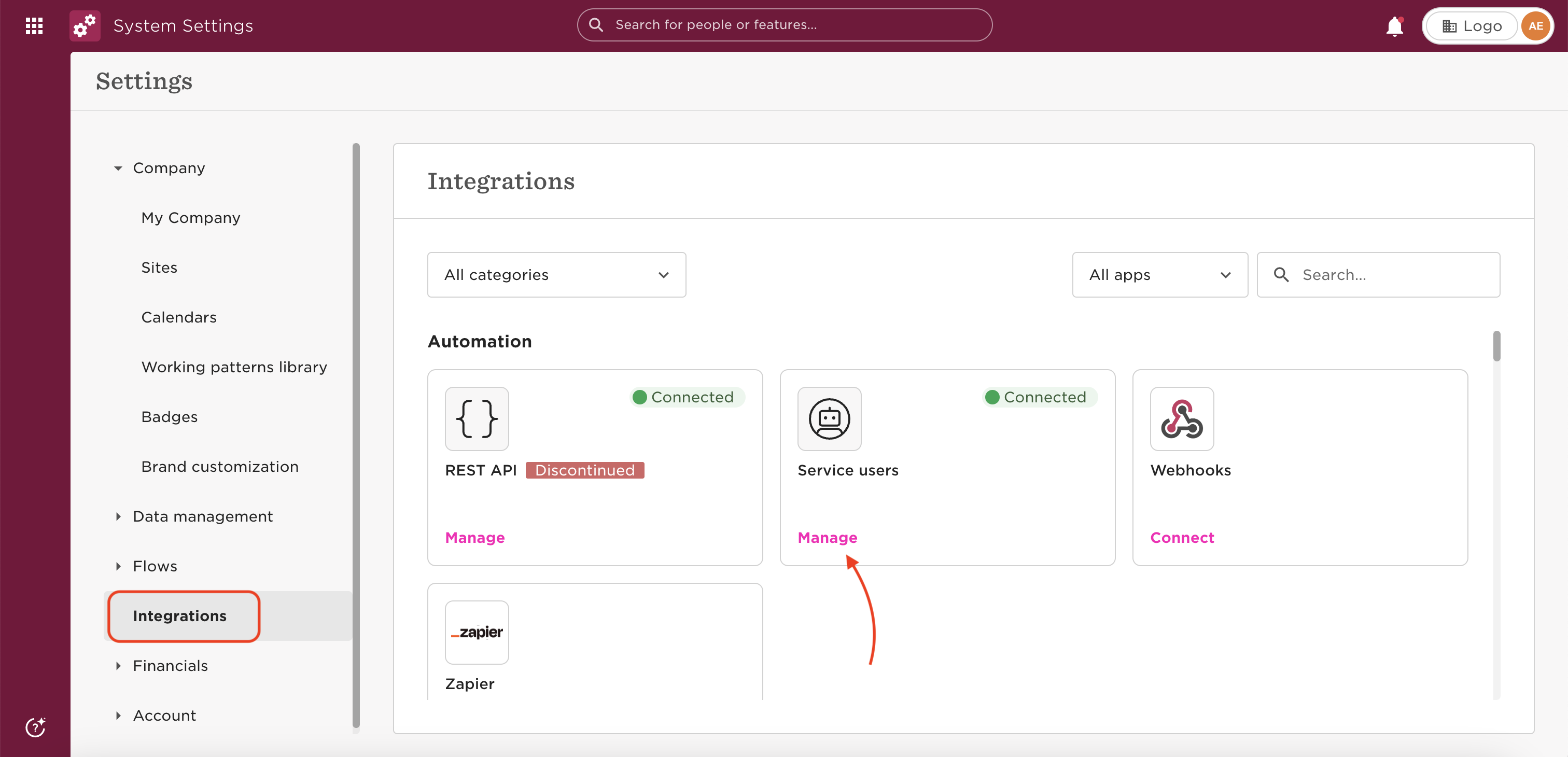Click the magnifier icon in integrations search
The image size is (1568, 757).
tap(1281, 274)
